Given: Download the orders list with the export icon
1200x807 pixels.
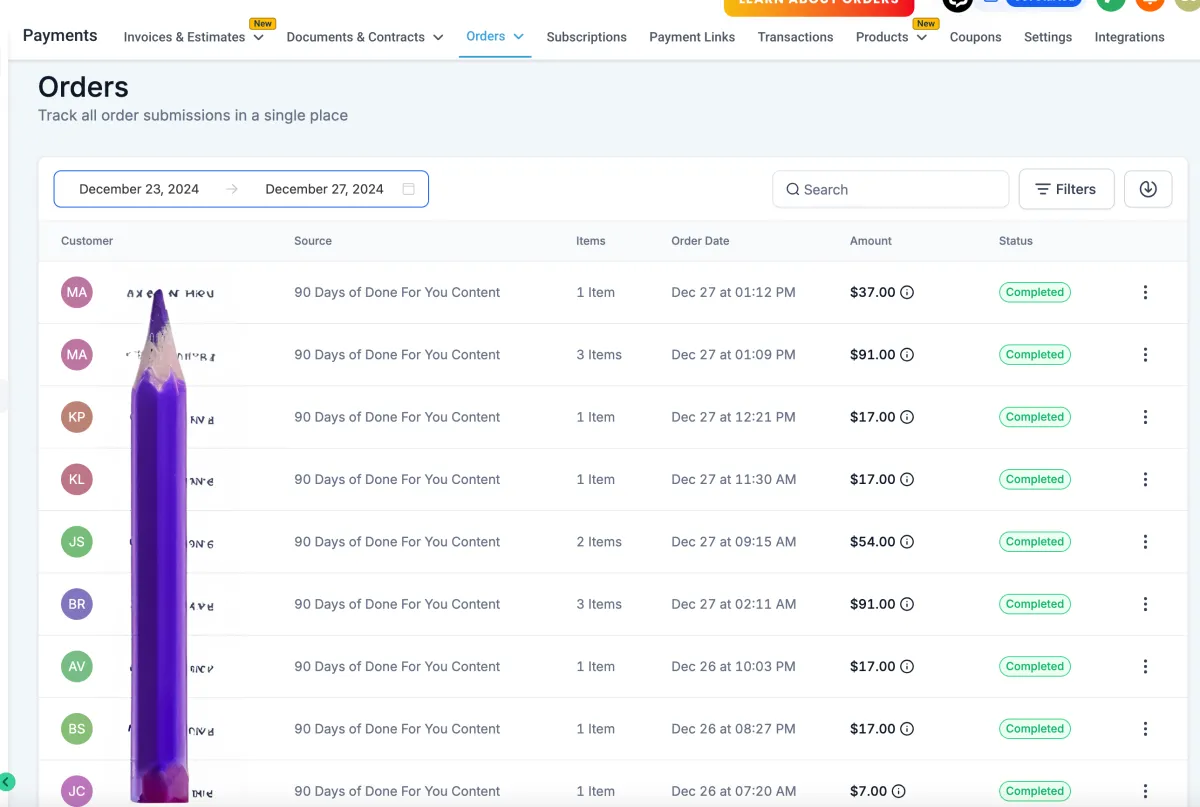Looking at the screenshot, I should click(x=1148, y=189).
